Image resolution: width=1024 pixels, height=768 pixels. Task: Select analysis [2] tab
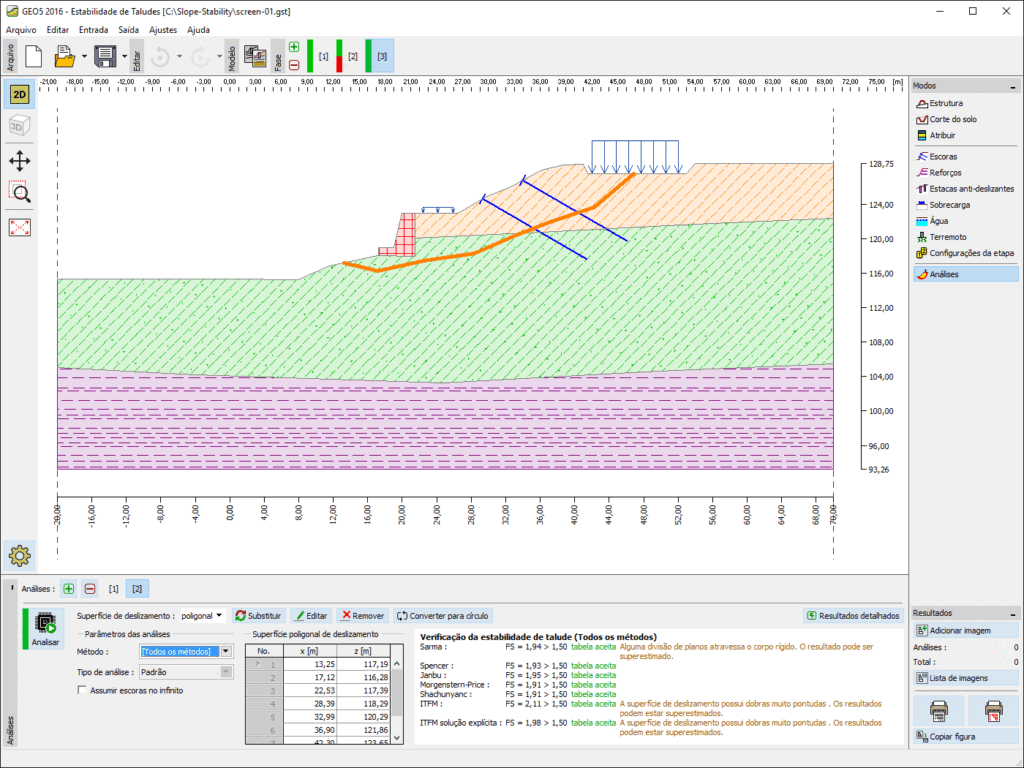(137, 588)
